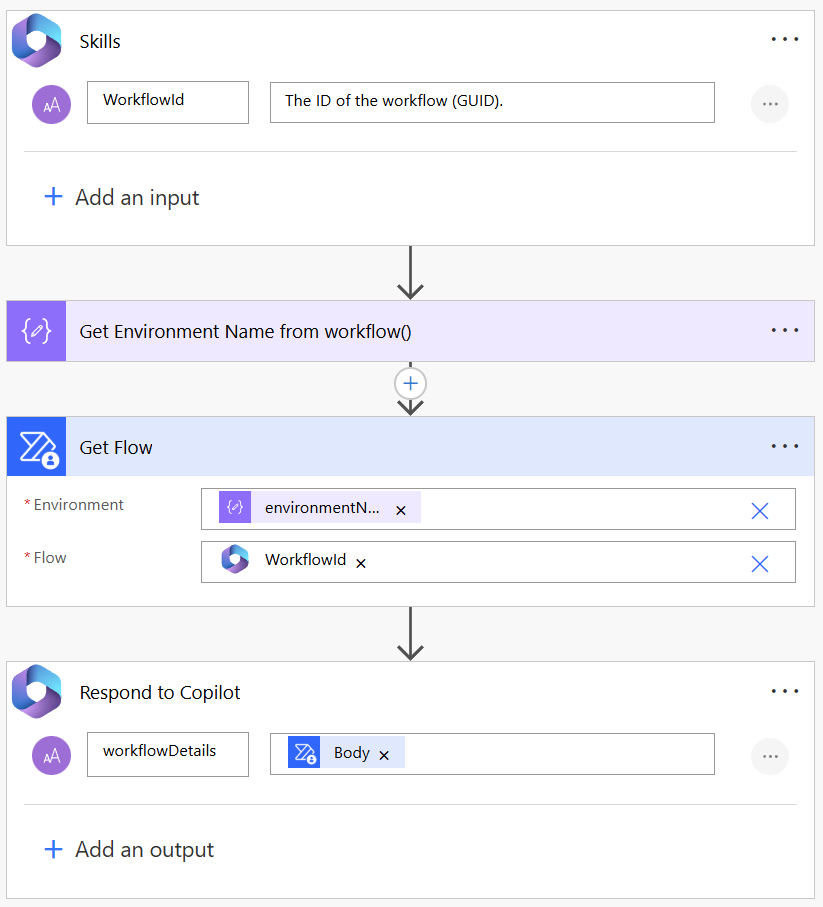Image resolution: width=823 pixels, height=907 pixels.
Task: Click the Get Flow connector icon
Action: 37,447
